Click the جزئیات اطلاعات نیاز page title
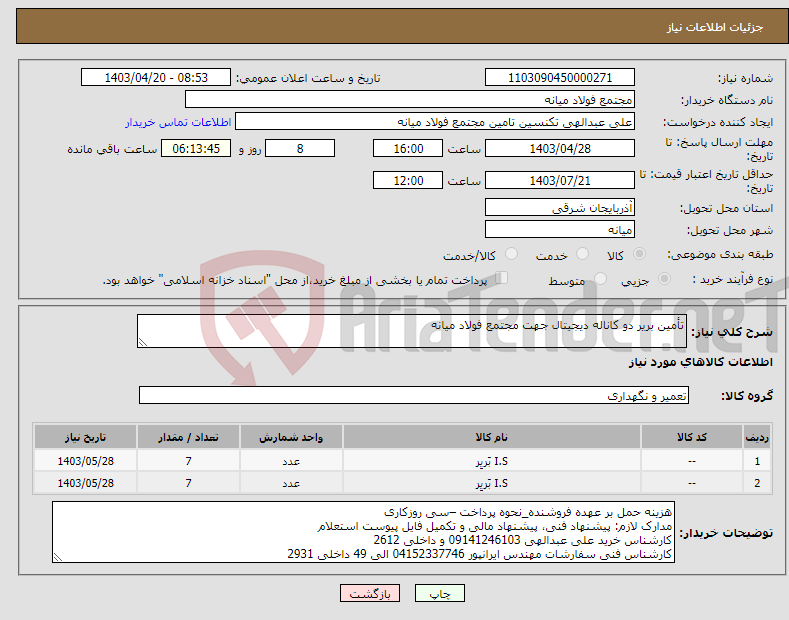The image size is (789, 620). click(715, 27)
